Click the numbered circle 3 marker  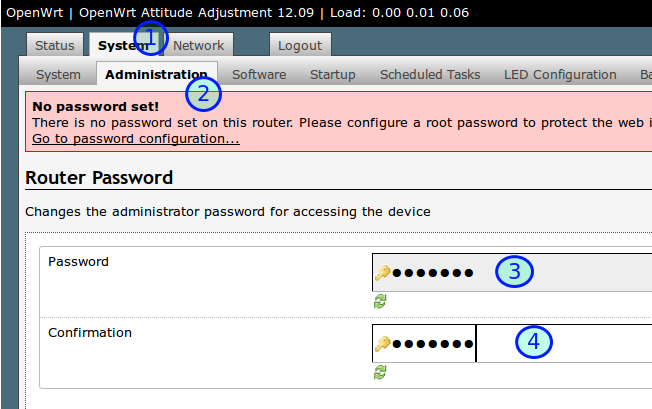tap(514, 271)
